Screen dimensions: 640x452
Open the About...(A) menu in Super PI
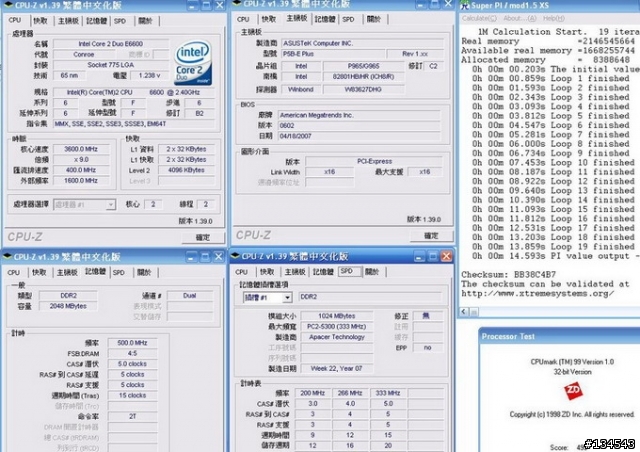tap(520, 18)
